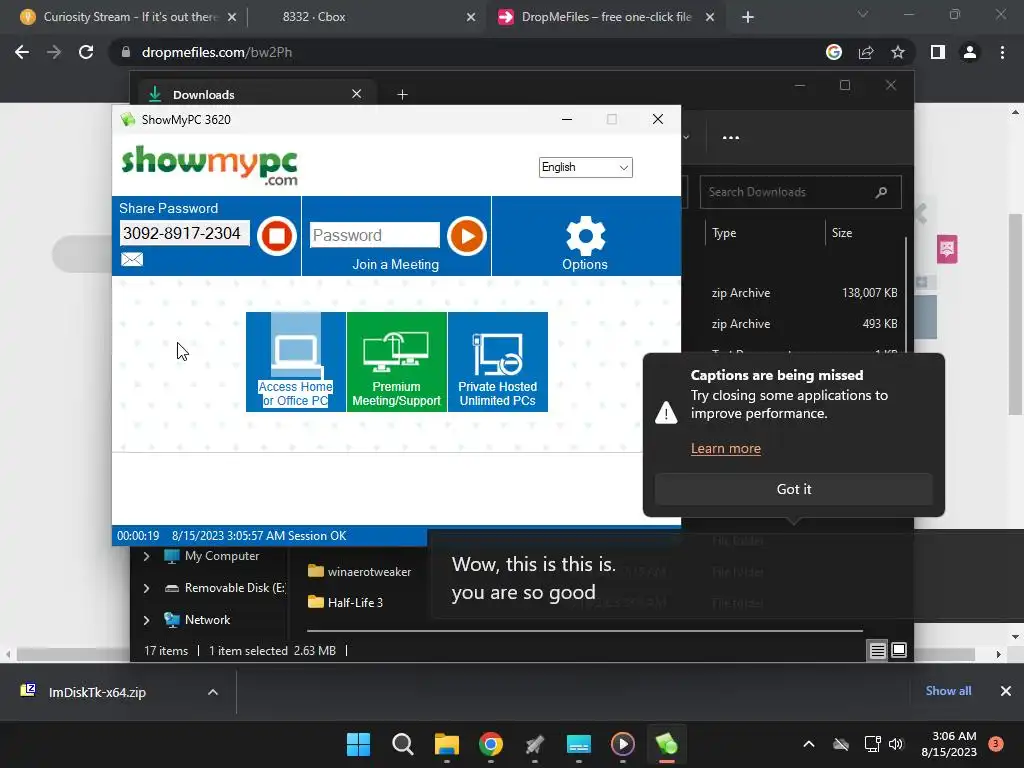Show hidden system tray icons

(808, 744)
